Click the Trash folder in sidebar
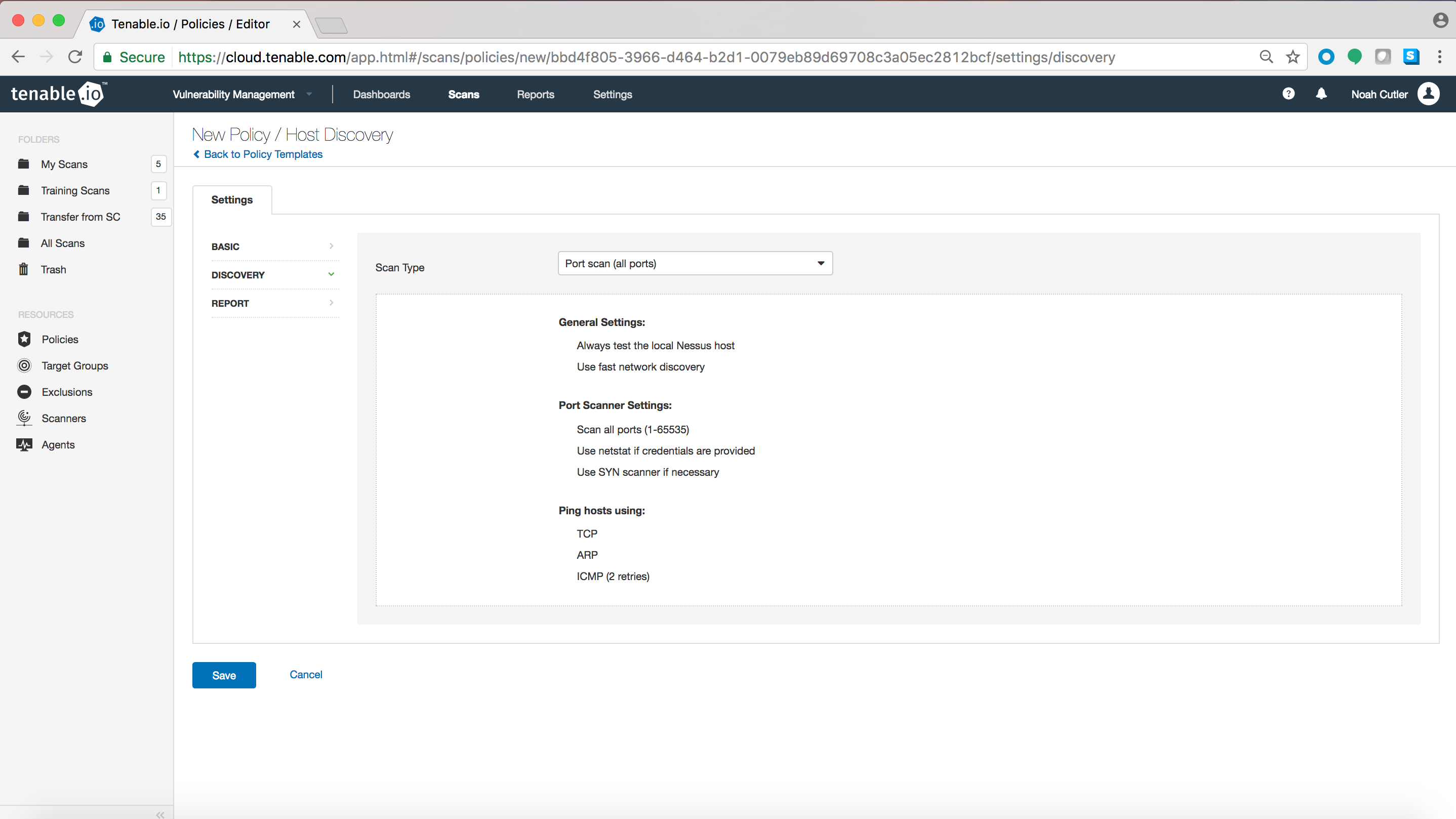Screen dimensions: 1456x819 (x=53, y=269)
